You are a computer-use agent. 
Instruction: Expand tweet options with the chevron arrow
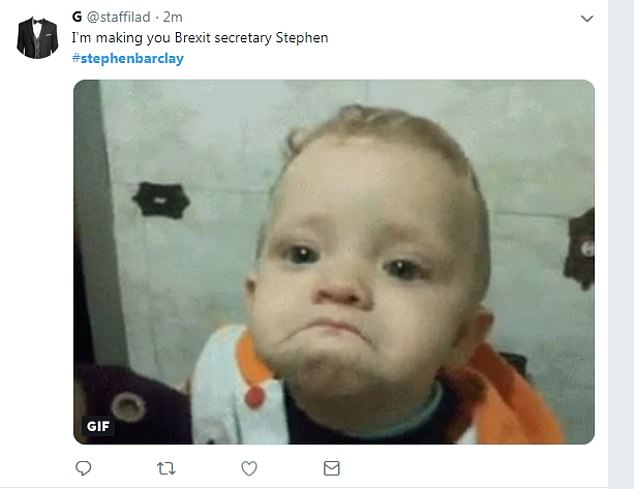click(587, 19)
